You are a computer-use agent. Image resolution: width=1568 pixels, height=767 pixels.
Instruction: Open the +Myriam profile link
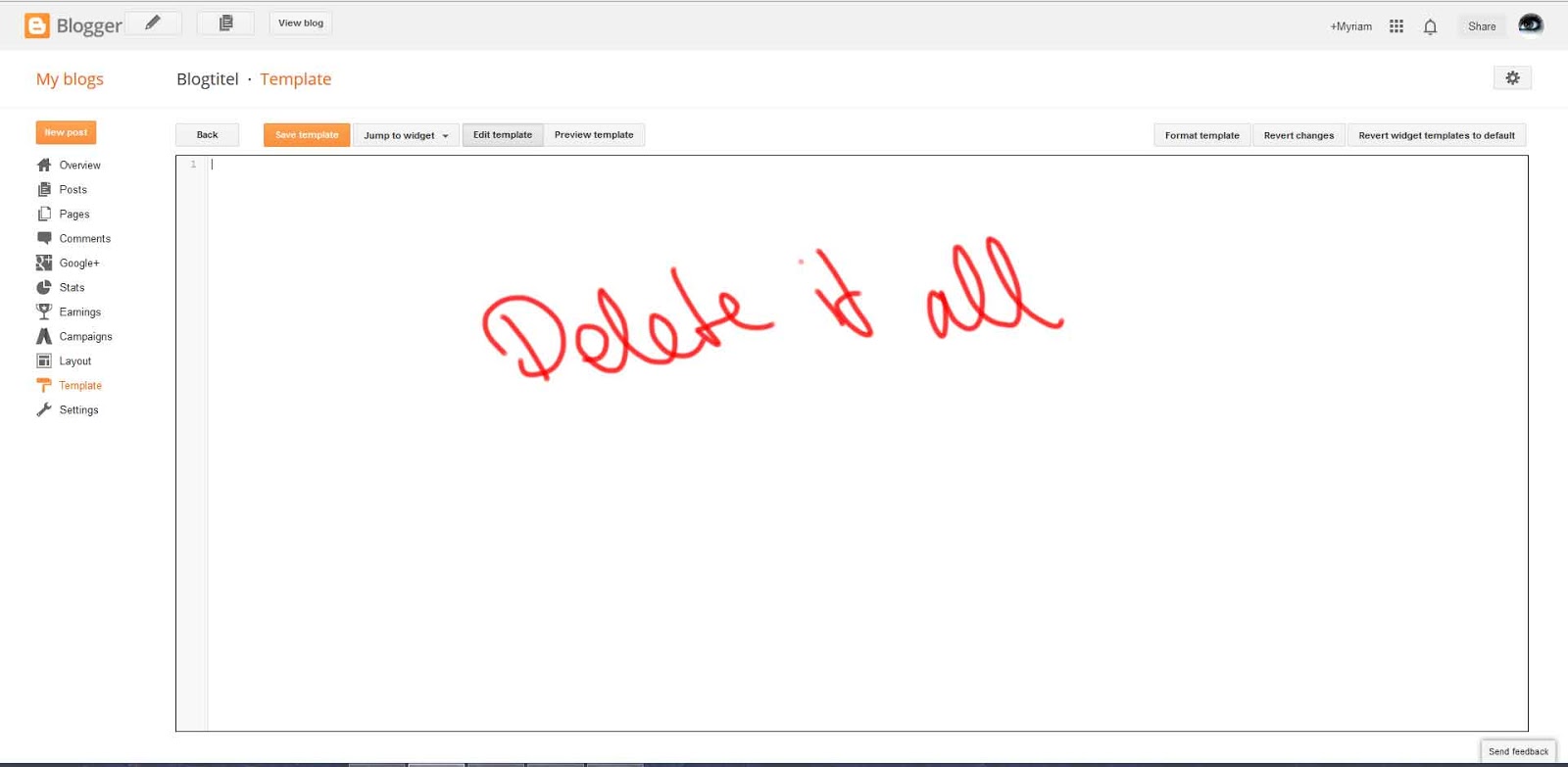pyautogui.click(x=1350, y=26)
